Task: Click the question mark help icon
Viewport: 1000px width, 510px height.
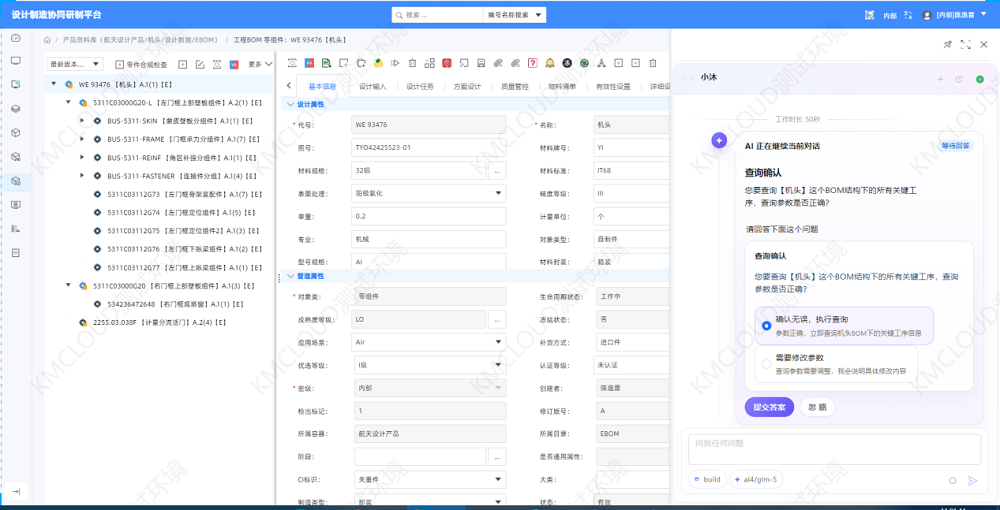Action: point(533,63)
